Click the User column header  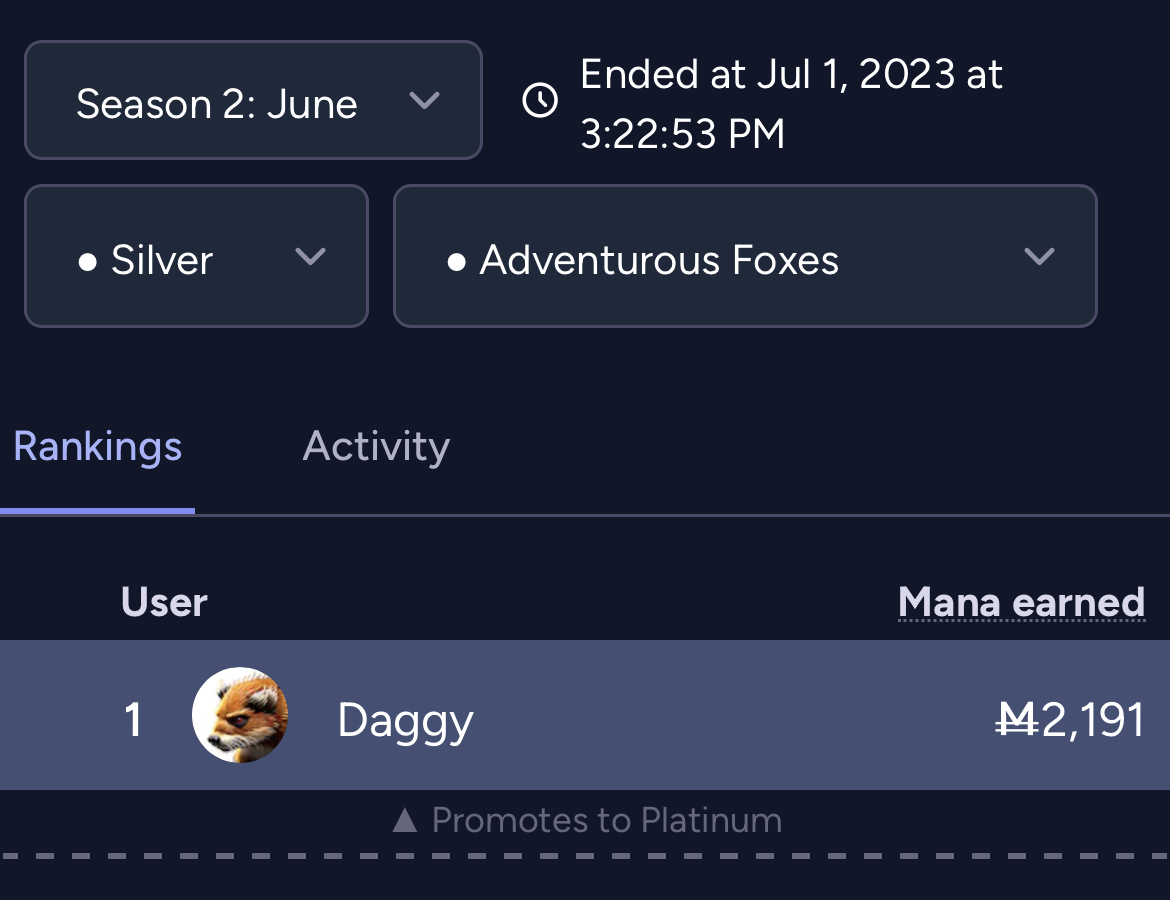click(x=164, y=602)
